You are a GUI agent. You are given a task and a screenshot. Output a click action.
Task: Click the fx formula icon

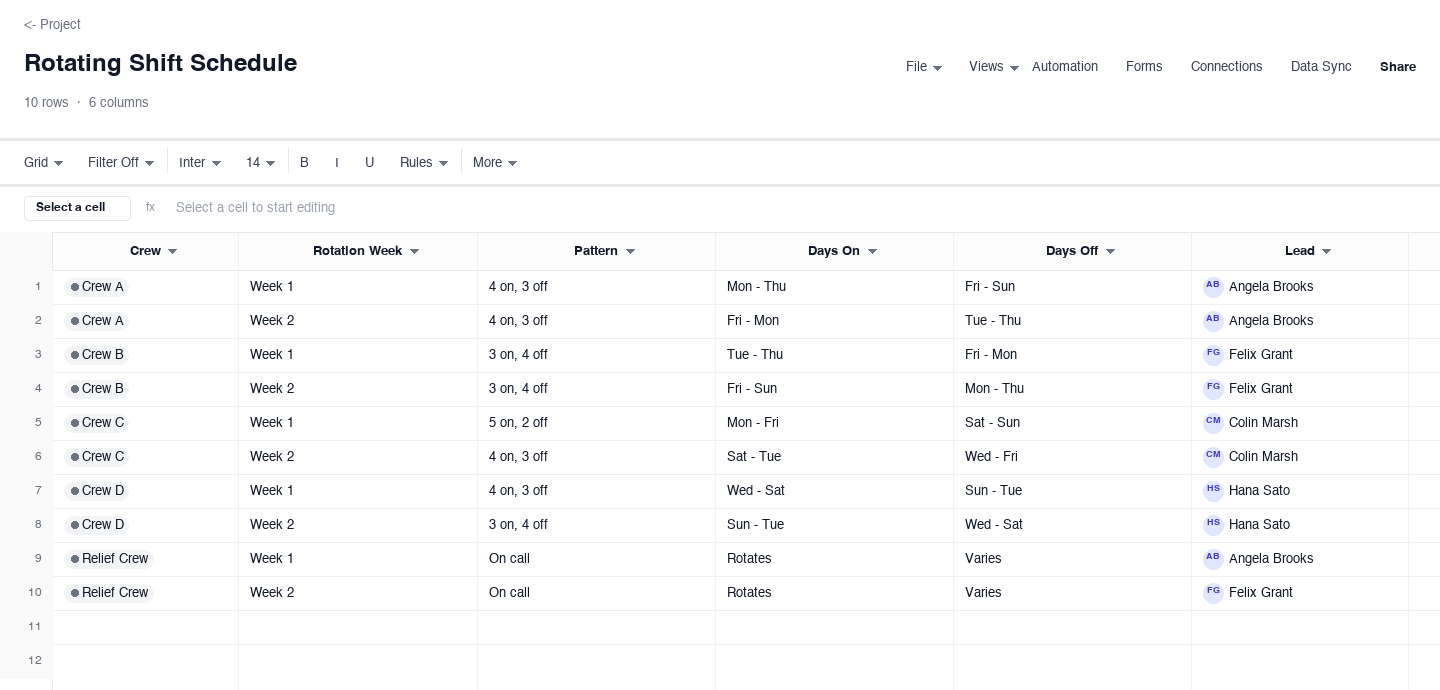click(x=150, y=207)
